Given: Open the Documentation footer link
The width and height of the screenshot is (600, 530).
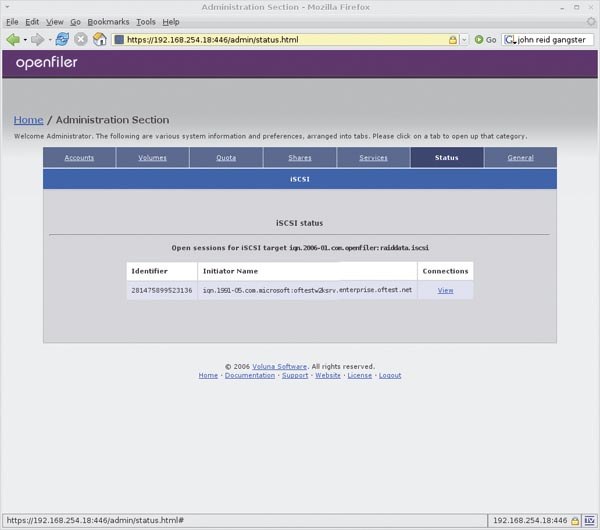Looking at the screenshot, I should [x=250, y=375].
